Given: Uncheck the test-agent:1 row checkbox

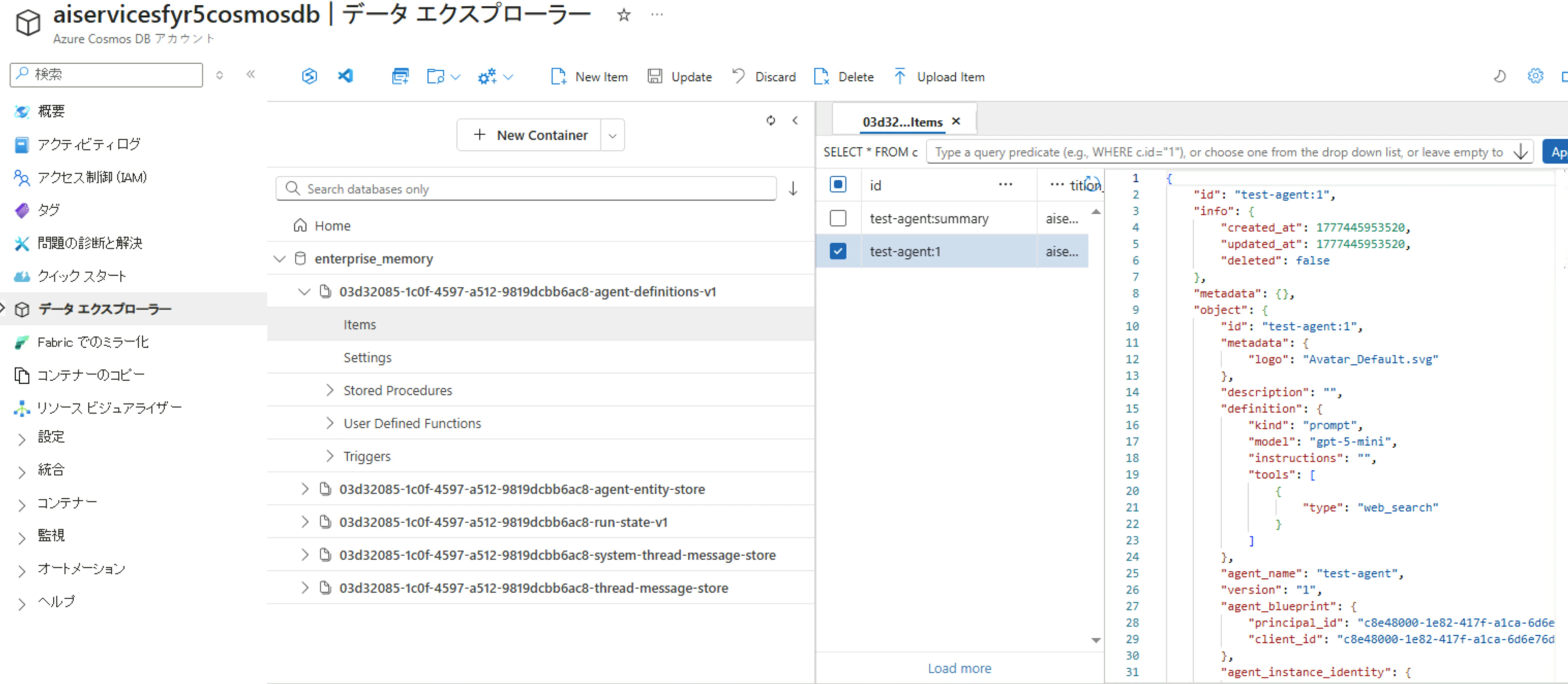Looking at the screenshot, I should pos(838,251).
